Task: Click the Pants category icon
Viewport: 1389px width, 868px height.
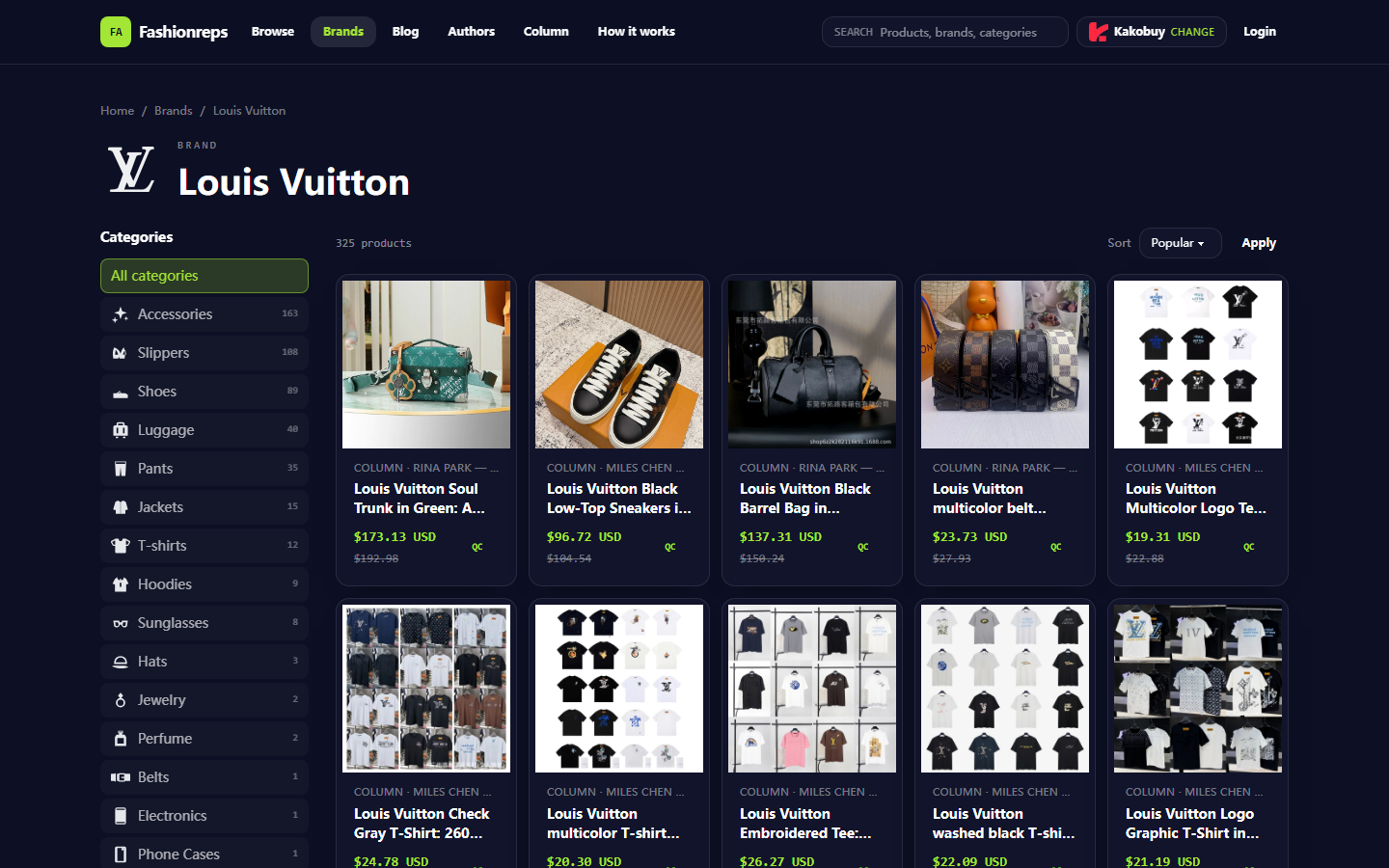Action: click(121, 469)
